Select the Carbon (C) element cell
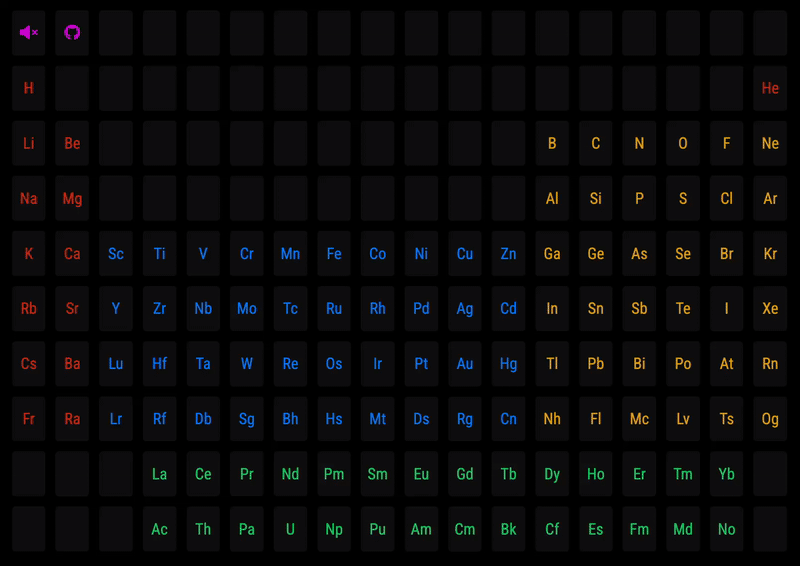 [596, 143]
